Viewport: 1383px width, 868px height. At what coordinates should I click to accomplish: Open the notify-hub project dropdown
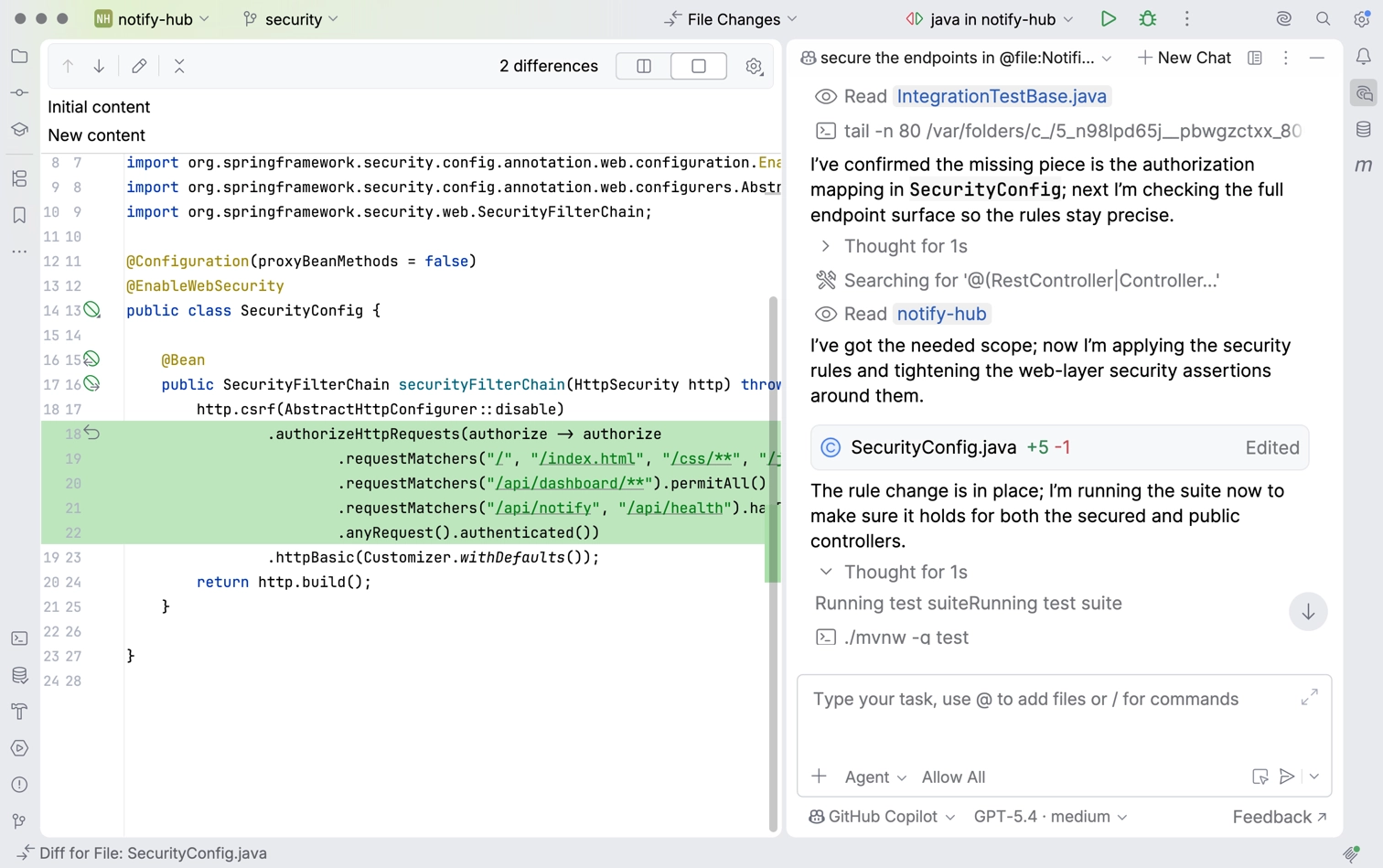tap(153, 19)
